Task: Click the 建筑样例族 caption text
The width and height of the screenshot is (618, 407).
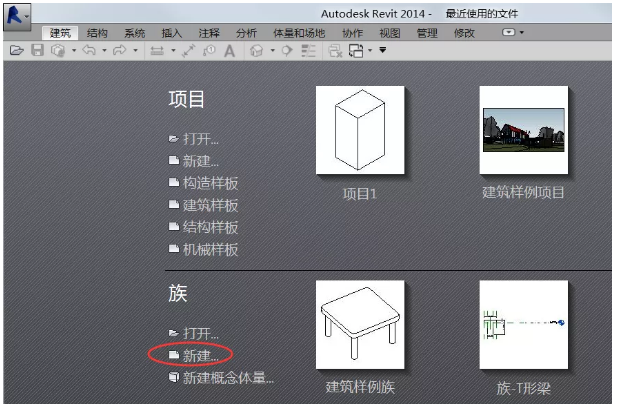Action: pos(360,387)
